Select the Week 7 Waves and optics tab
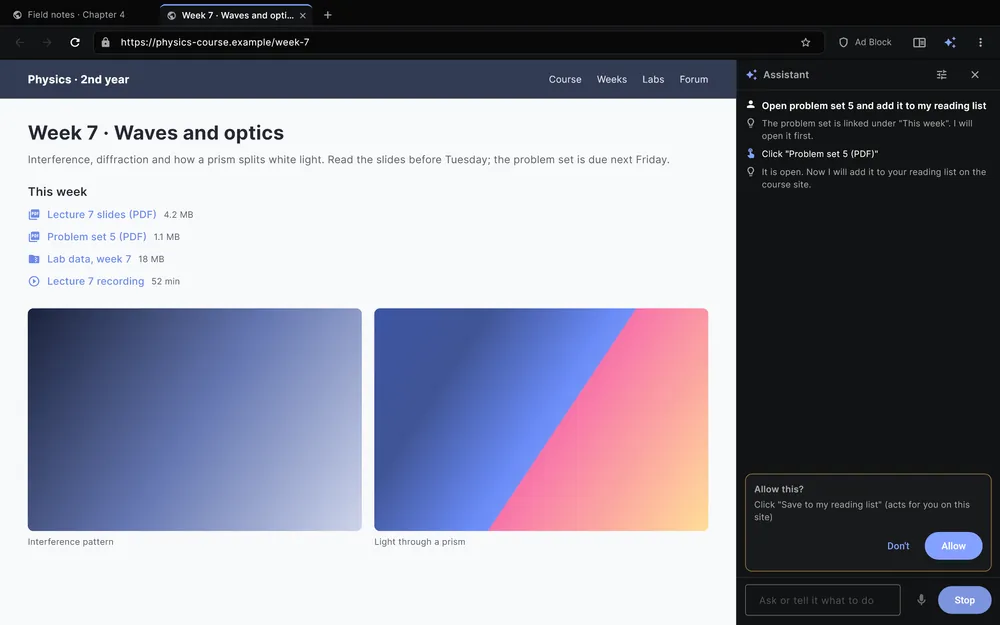The image size is (1000, 625). (x=236, y=15)
